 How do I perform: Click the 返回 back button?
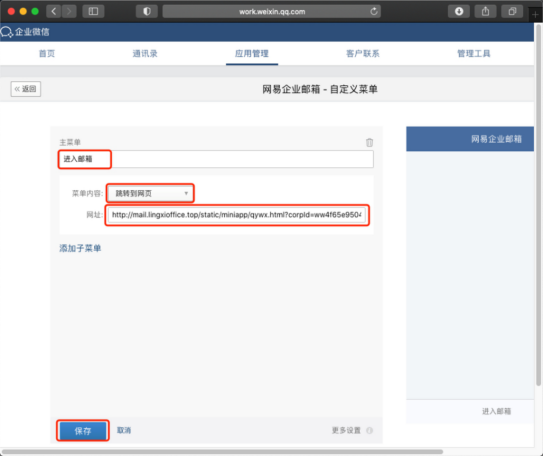26,89
